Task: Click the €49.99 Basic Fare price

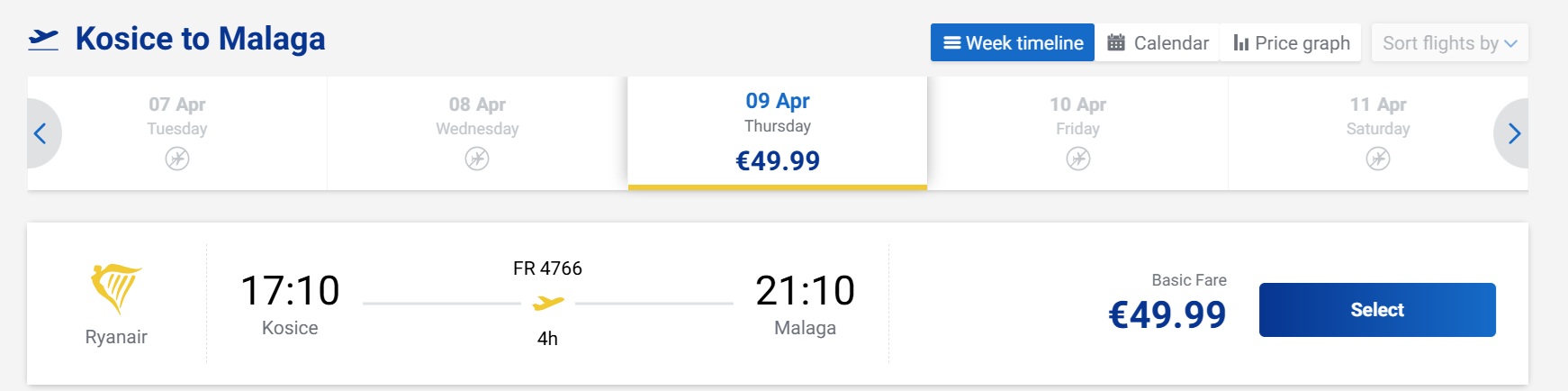Action: 1167,314
